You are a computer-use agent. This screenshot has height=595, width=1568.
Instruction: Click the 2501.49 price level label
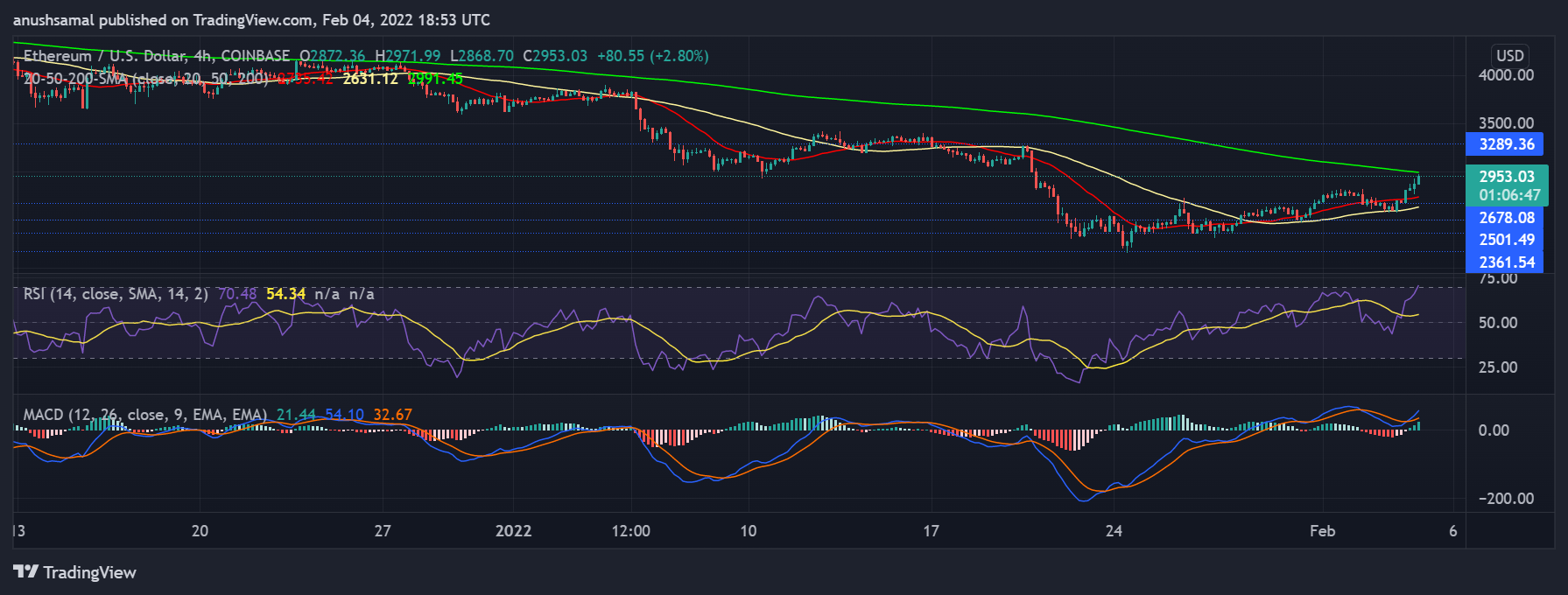(x=1506, y=240)
